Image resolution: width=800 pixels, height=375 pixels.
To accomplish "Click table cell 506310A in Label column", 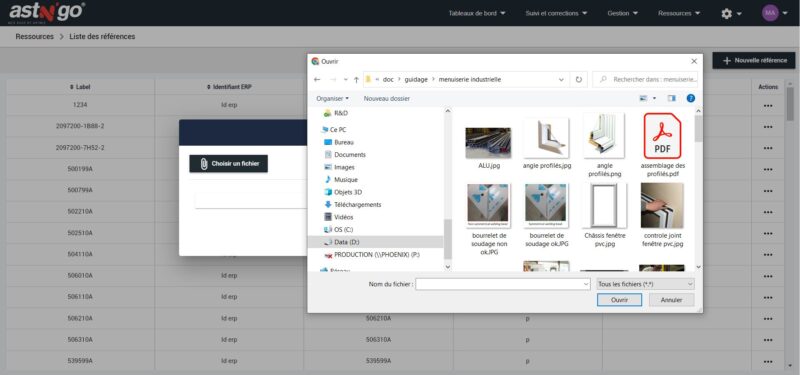I will 80,339.
